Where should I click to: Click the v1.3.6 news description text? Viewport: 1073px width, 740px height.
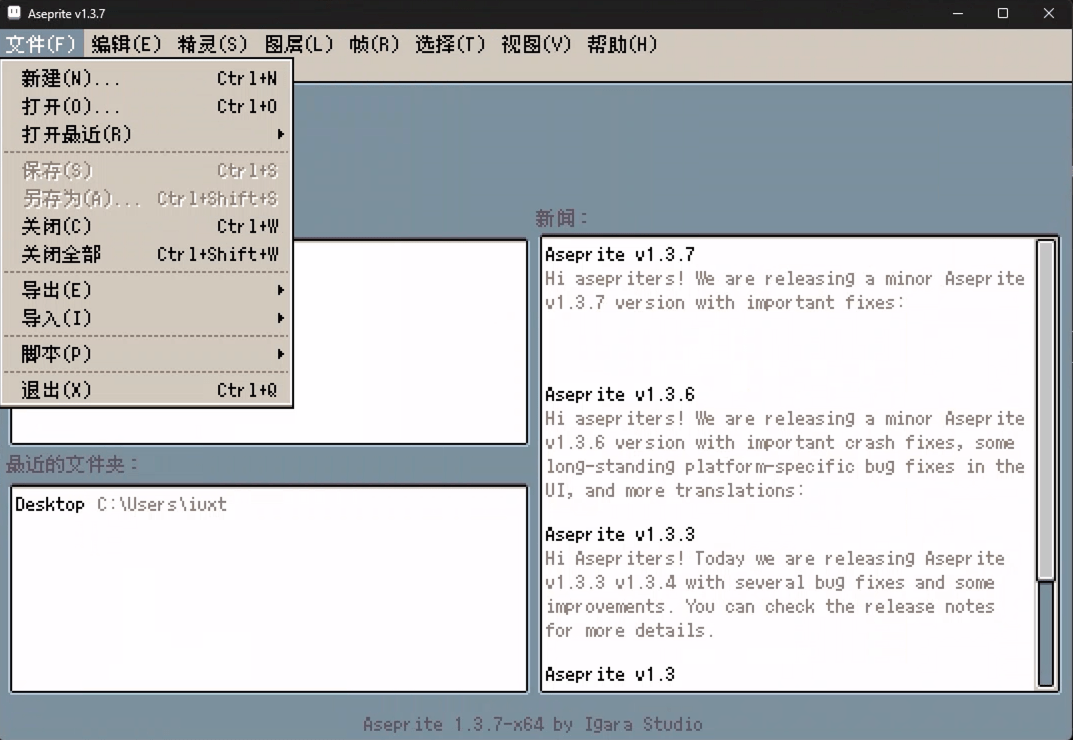coord(785,455)
